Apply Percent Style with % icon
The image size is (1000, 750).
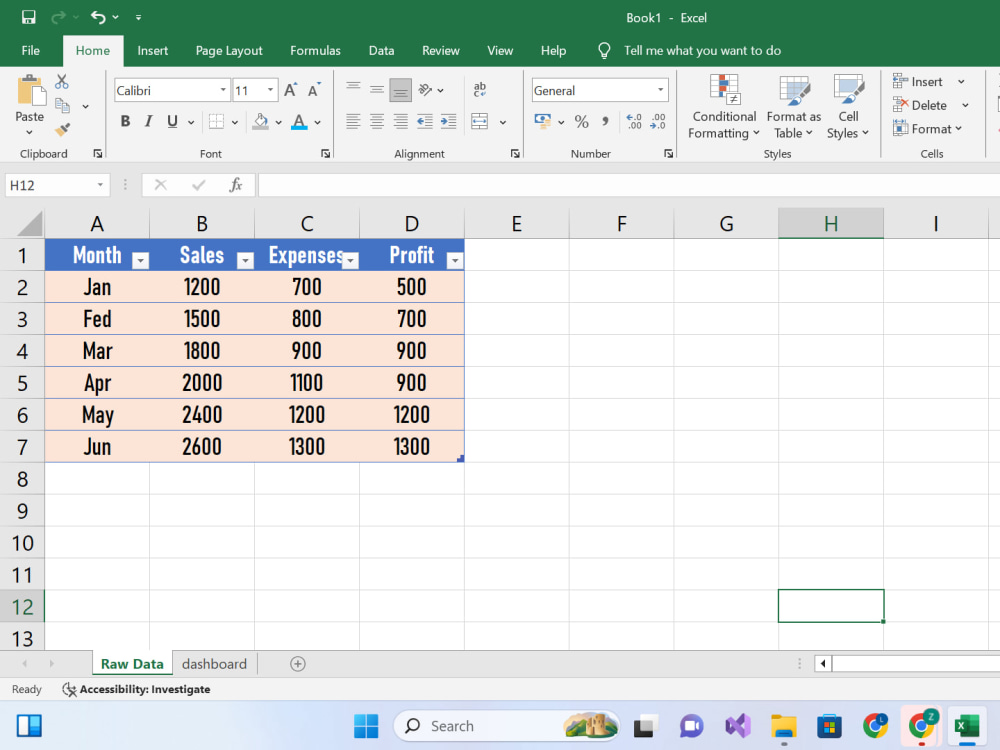tap(581, 121)
